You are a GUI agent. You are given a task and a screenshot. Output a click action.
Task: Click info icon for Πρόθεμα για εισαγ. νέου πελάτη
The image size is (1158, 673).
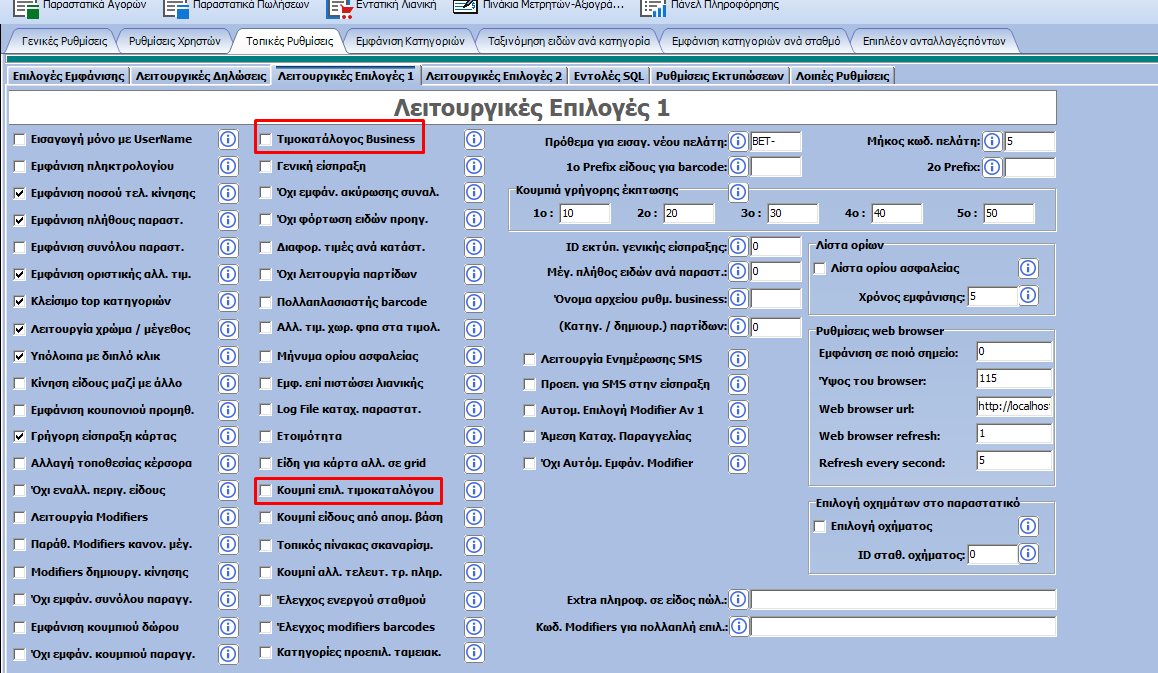[x=738, y=141]
